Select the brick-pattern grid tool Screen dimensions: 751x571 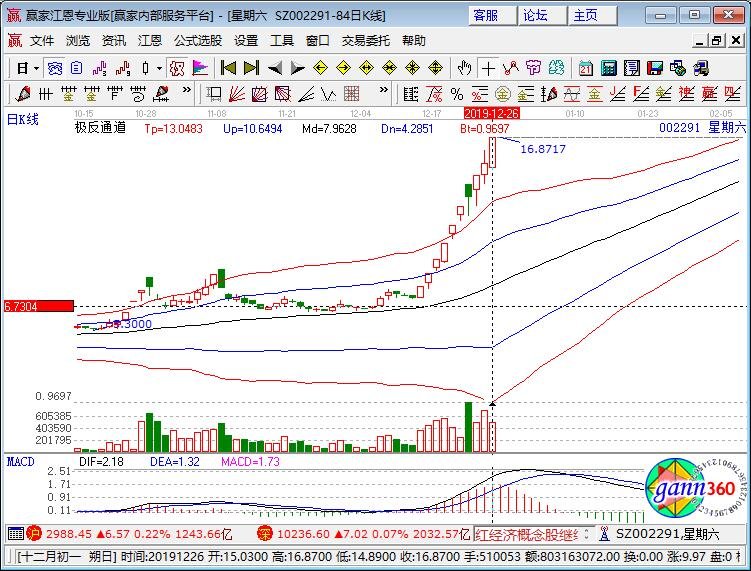pos(352,93)
